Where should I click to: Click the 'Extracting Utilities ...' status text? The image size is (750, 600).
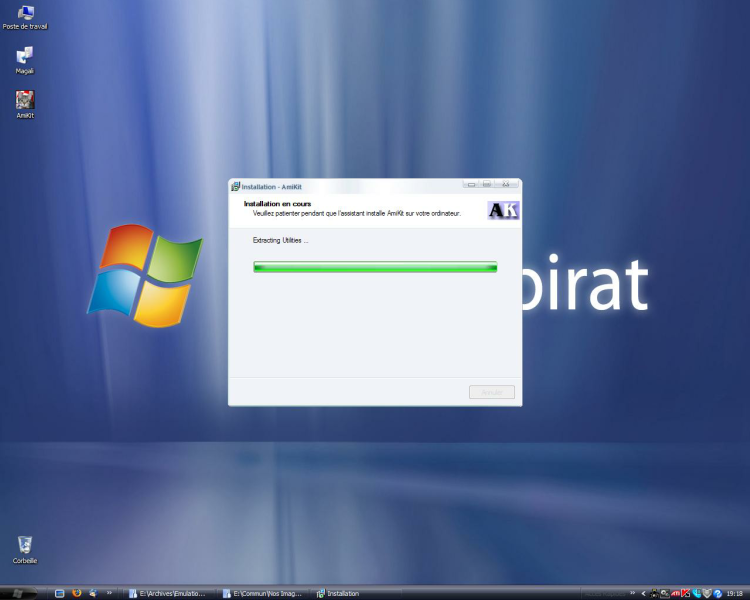click(x=280, y=240)
